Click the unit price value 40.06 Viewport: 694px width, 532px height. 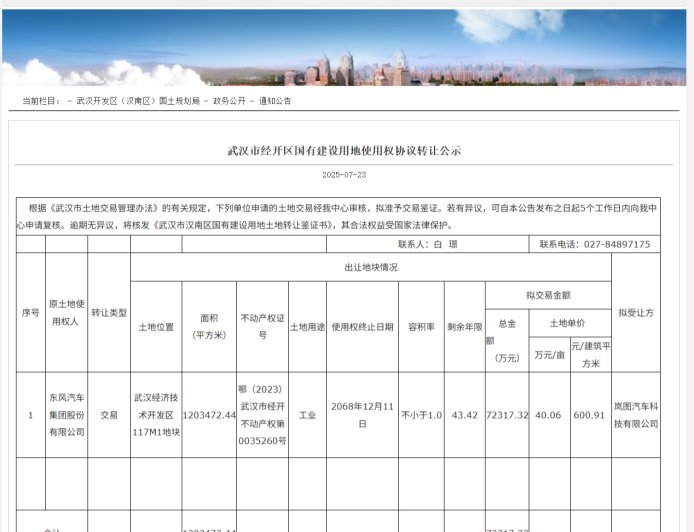(548, 415)
